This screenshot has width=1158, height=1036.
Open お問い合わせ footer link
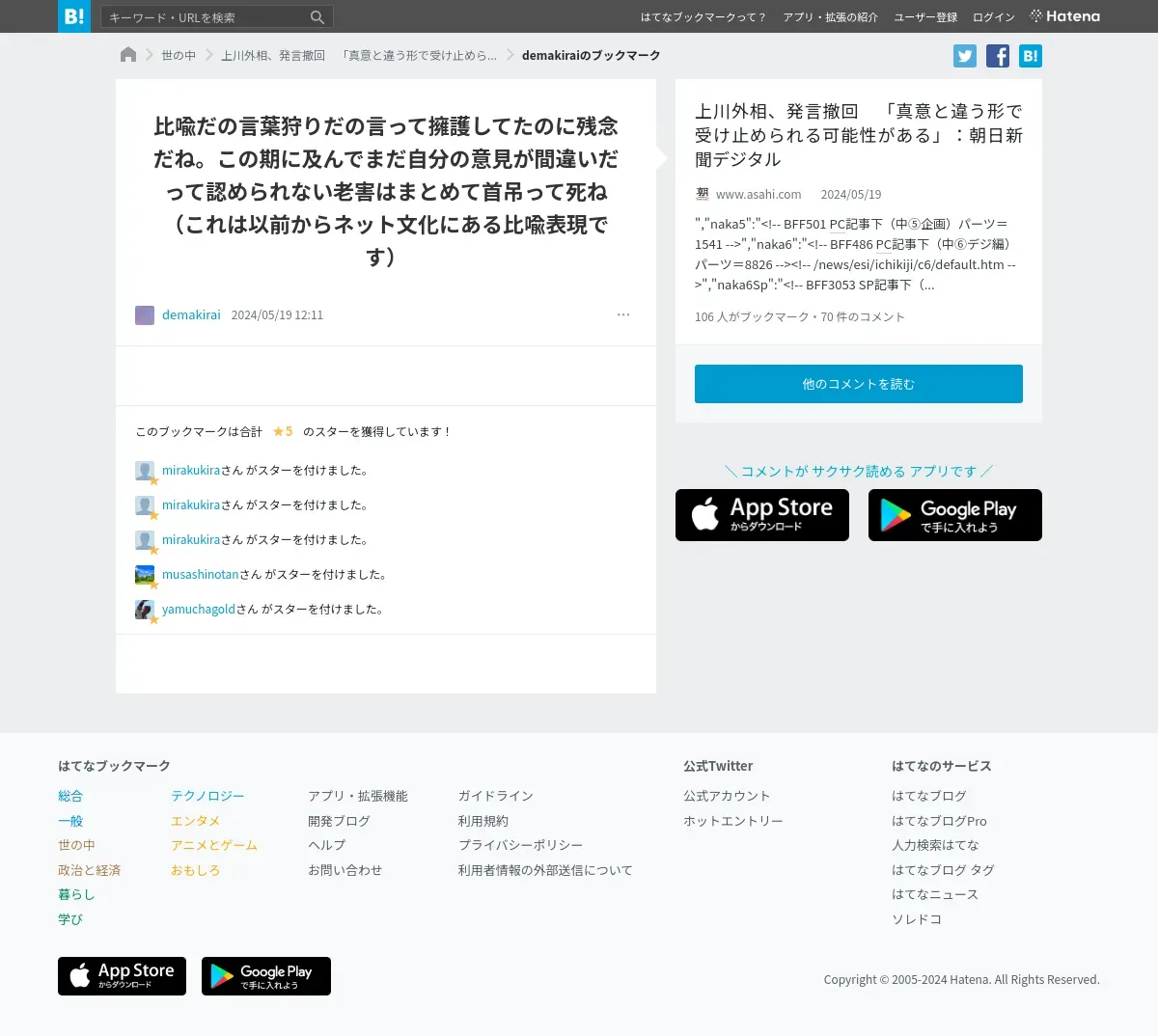pyautogui.click(x=345, y=870)
